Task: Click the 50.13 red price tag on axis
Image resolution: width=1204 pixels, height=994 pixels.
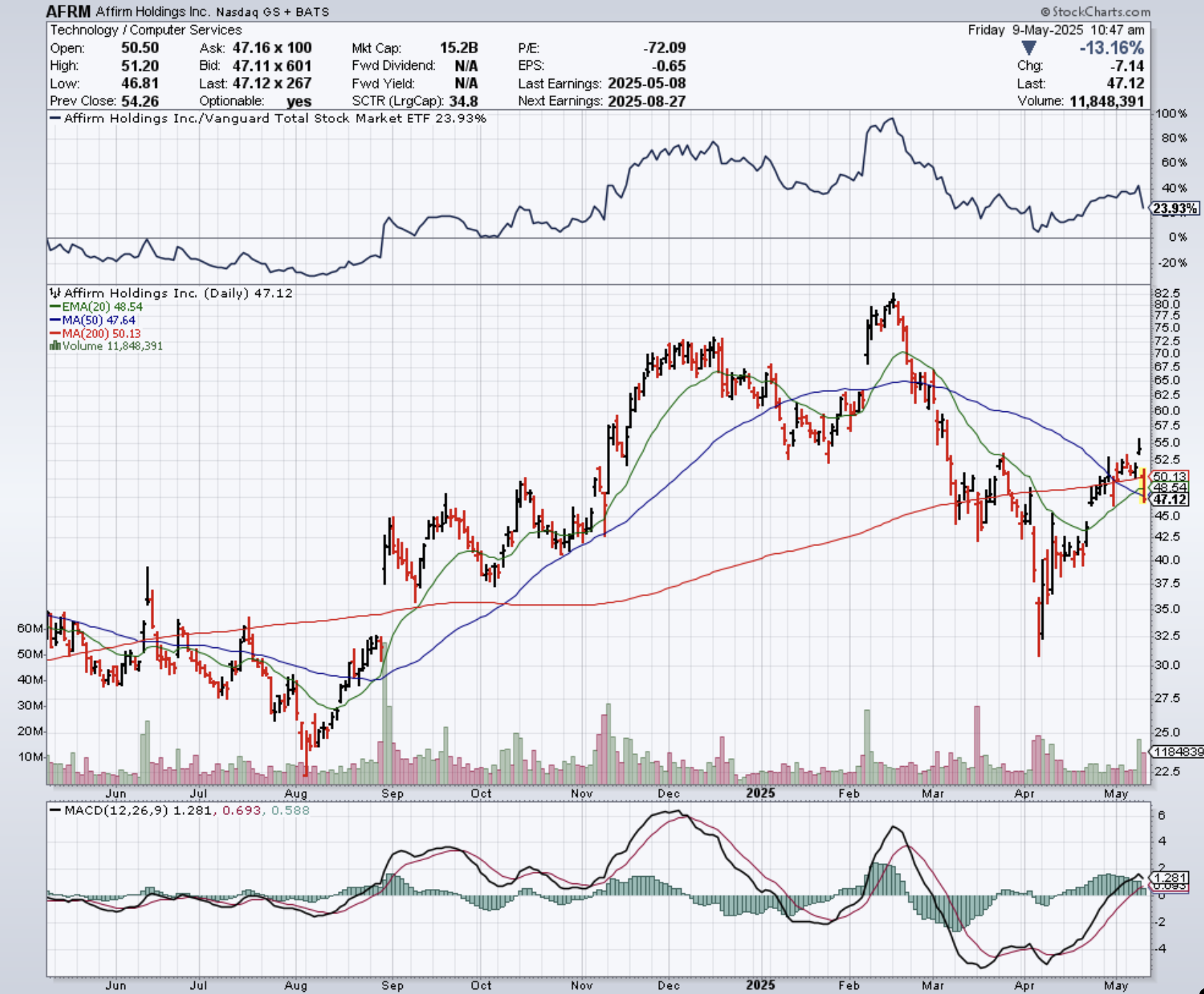Action: 1170,476
